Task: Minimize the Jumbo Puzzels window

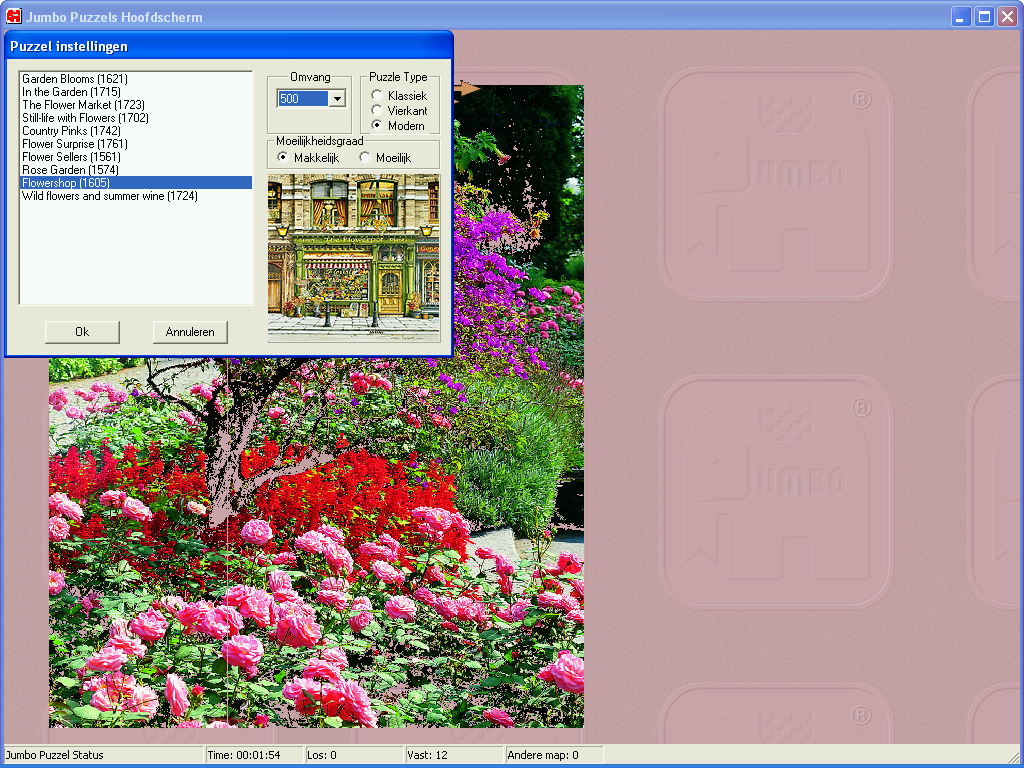Action: (960, 16)
